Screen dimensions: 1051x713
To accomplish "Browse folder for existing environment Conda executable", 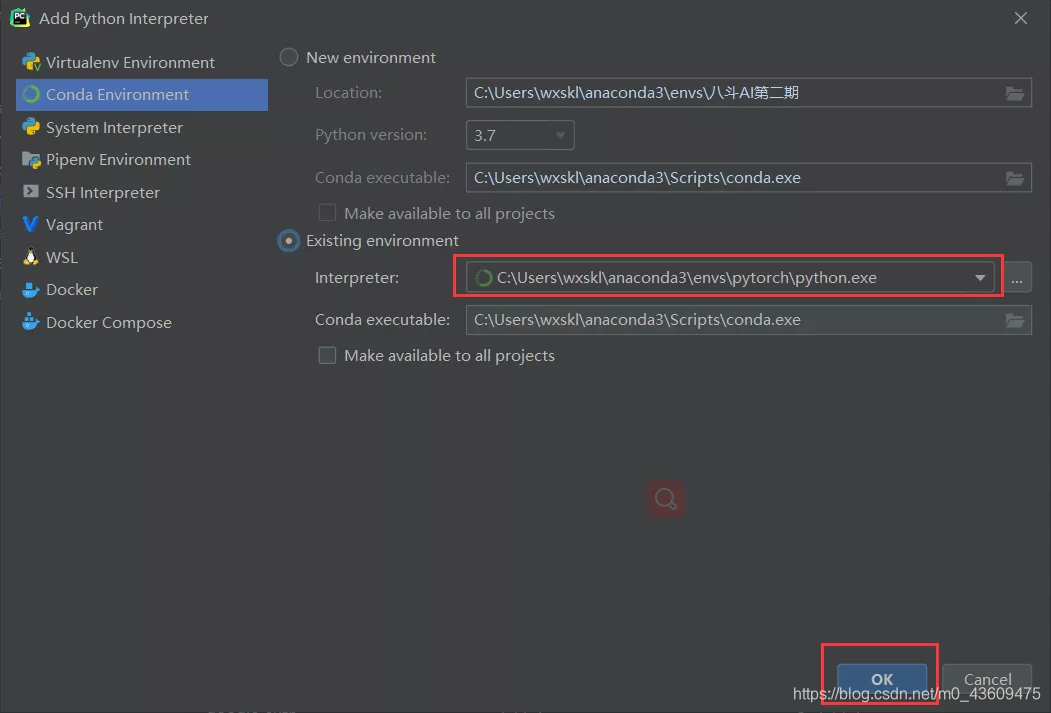I will [1015, 320].
